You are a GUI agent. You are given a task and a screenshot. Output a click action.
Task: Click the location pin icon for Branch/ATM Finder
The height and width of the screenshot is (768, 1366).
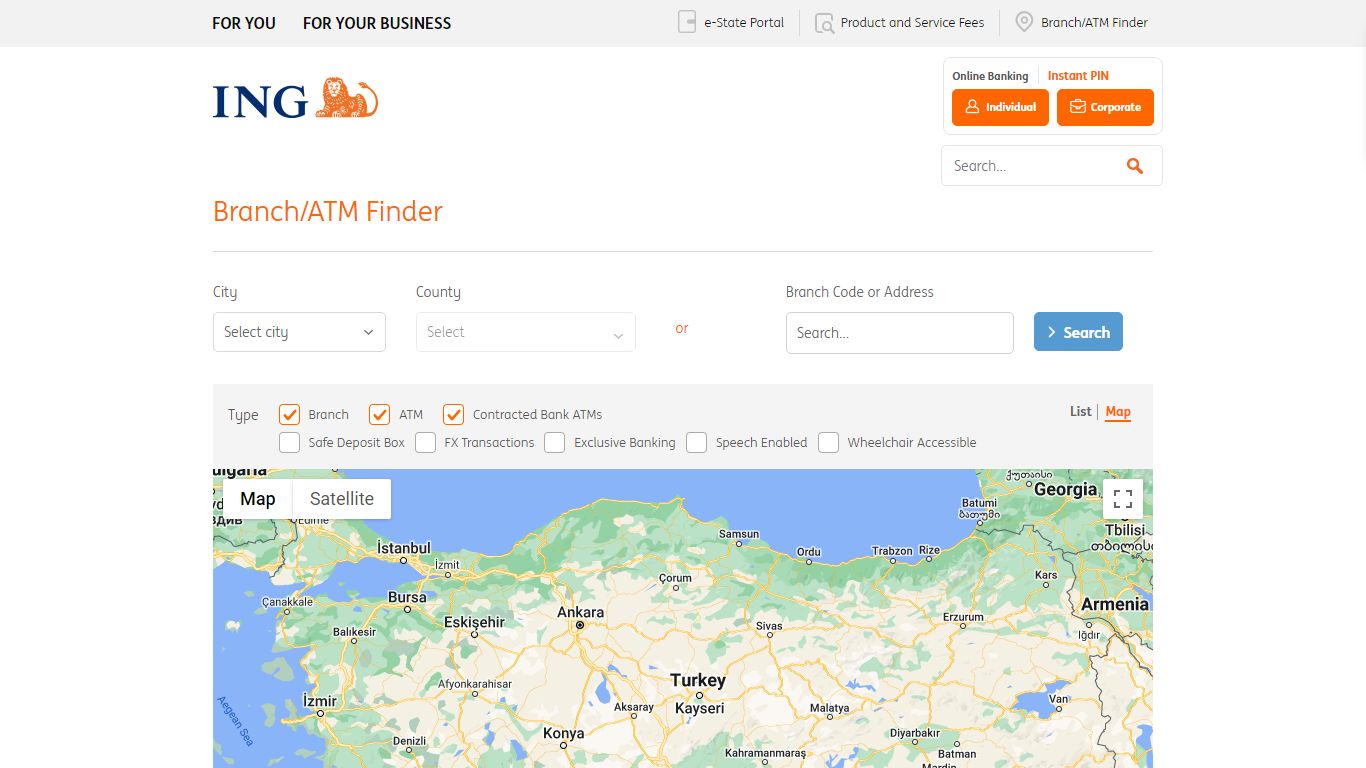[x=1024, y=22]
